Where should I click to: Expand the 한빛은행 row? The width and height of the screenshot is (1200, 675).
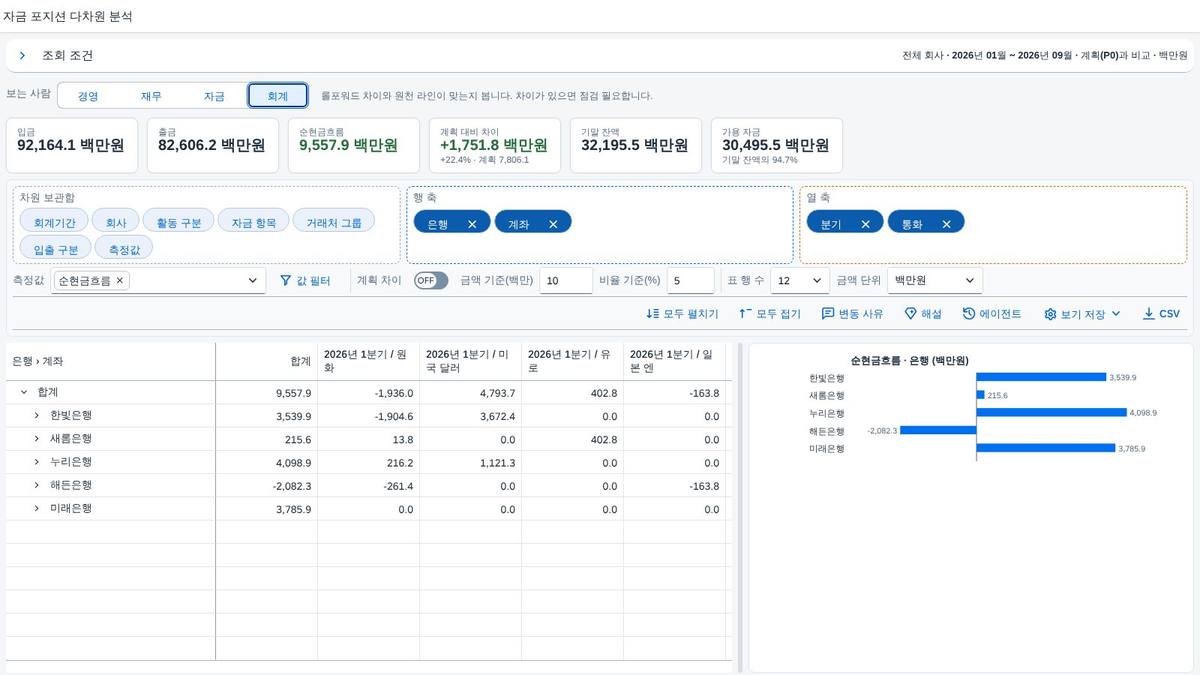[36, 416]
